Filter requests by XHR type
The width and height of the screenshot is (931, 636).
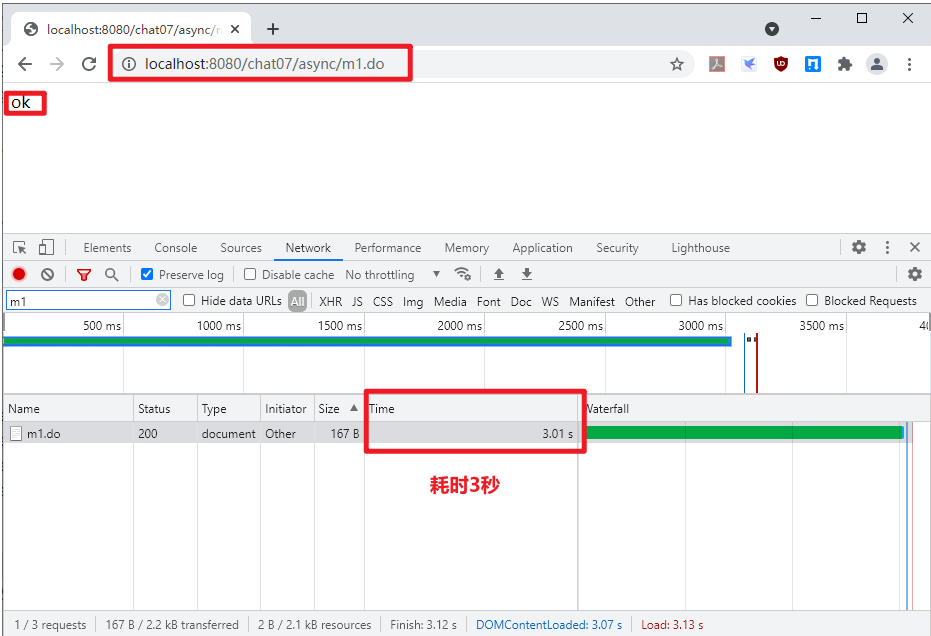(330, 301)
